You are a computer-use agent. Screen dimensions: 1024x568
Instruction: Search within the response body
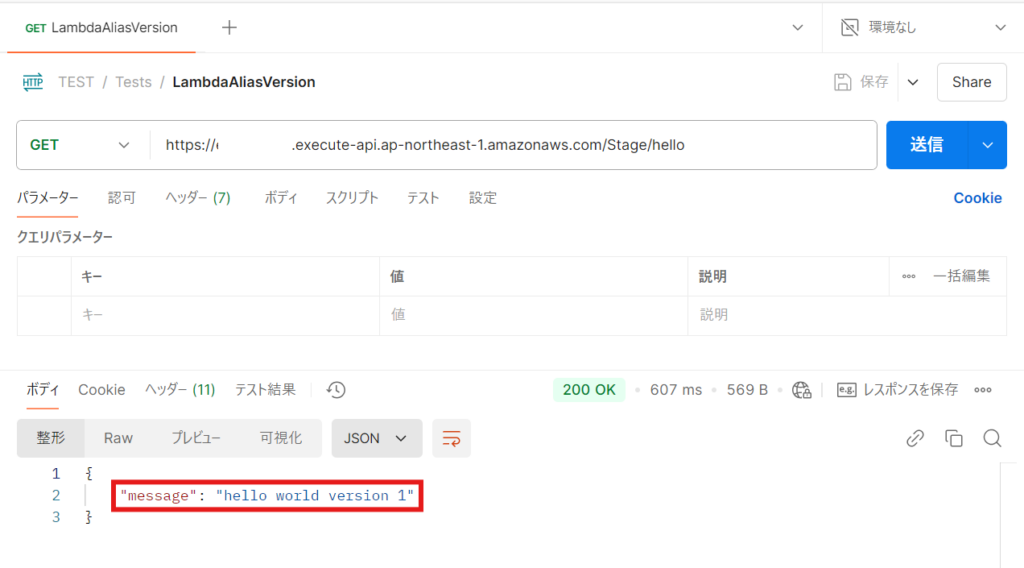click(x=992, y=438)
